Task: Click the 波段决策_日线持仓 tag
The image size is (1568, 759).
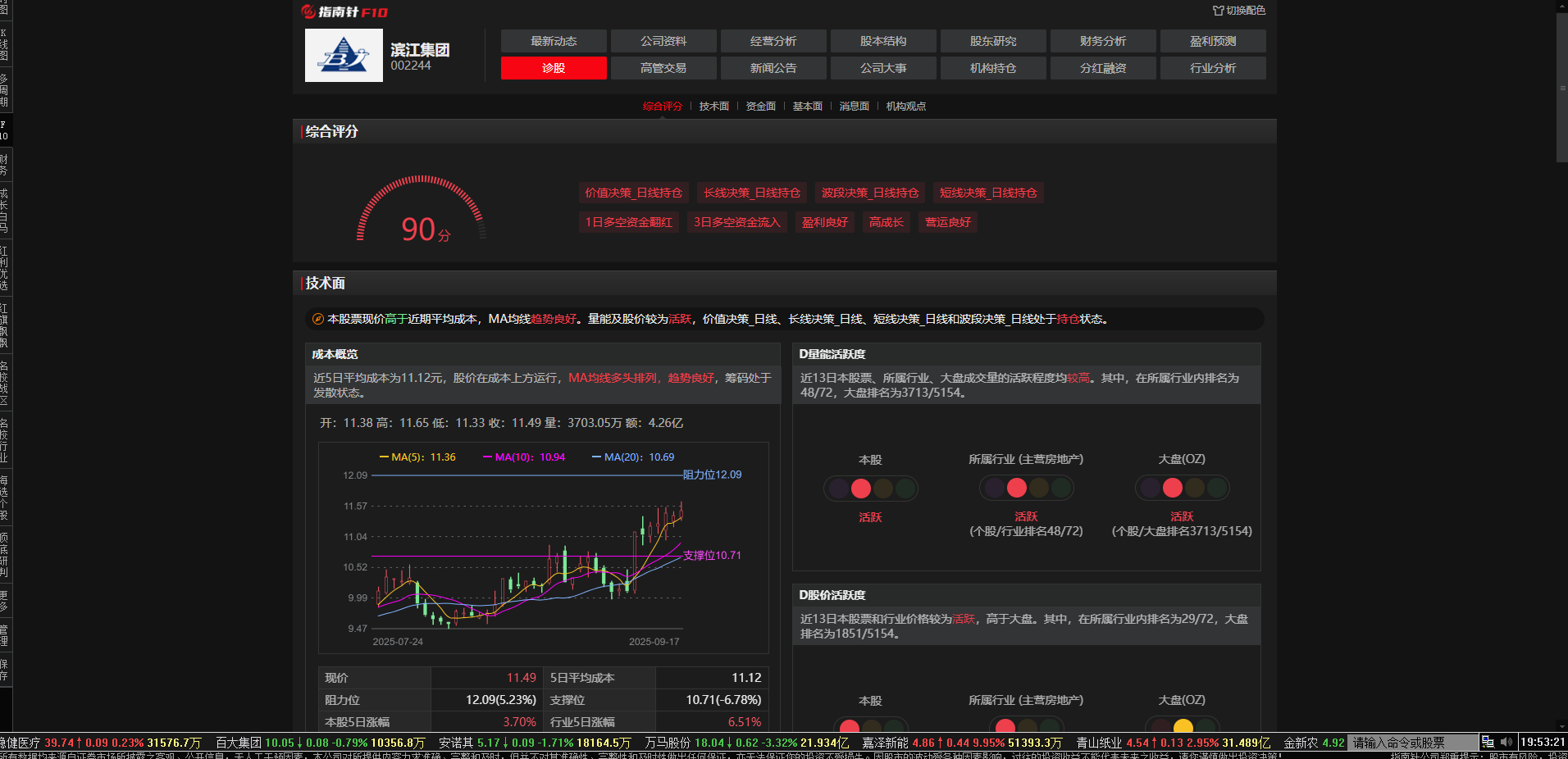Action: 870,193
